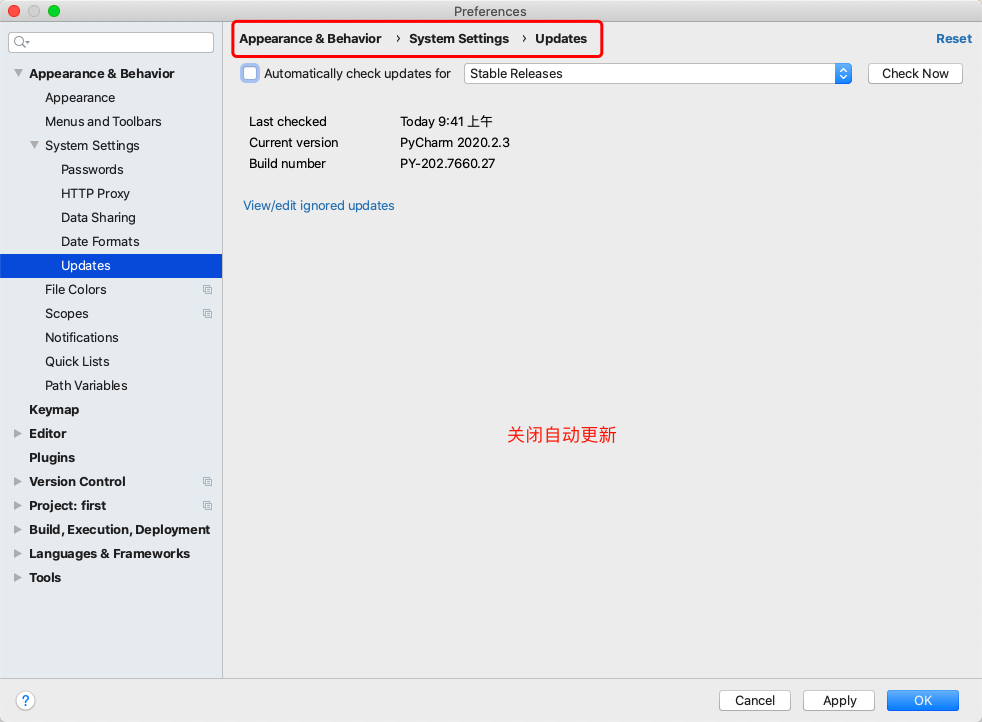Focus the preferences search field

click(111, 42)
